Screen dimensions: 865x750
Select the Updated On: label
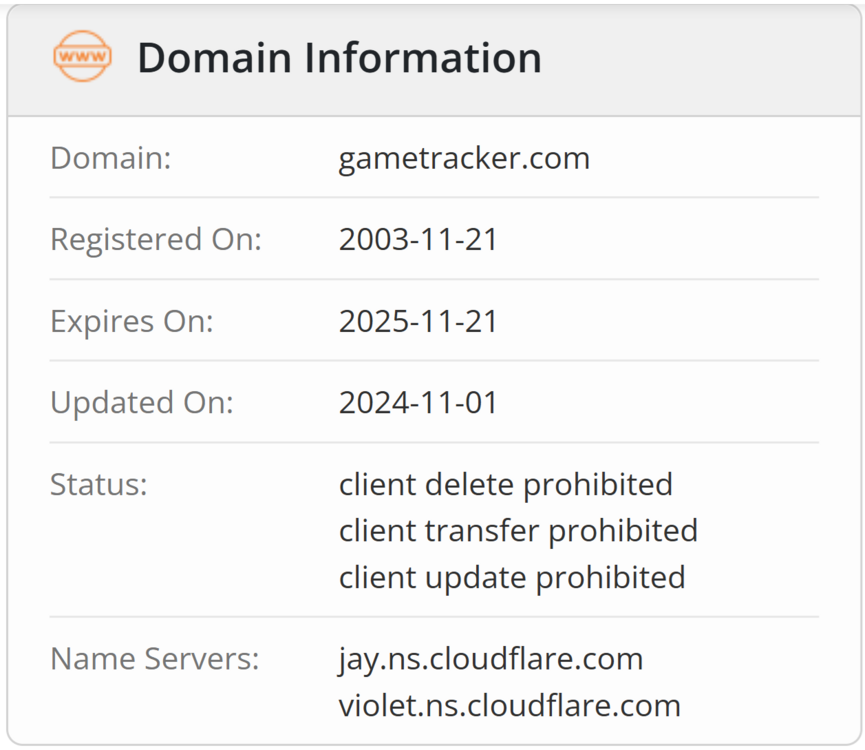(141, 402)
